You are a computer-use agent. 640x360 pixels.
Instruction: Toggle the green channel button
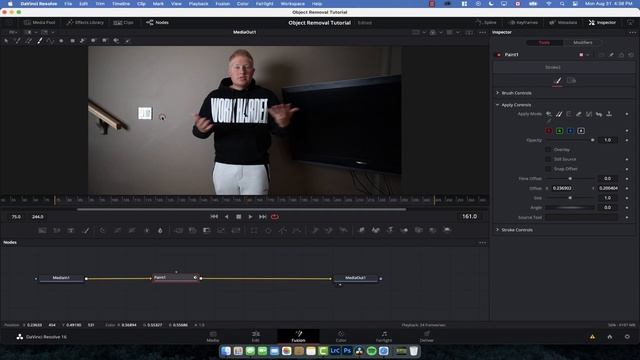tap(560, 131)
